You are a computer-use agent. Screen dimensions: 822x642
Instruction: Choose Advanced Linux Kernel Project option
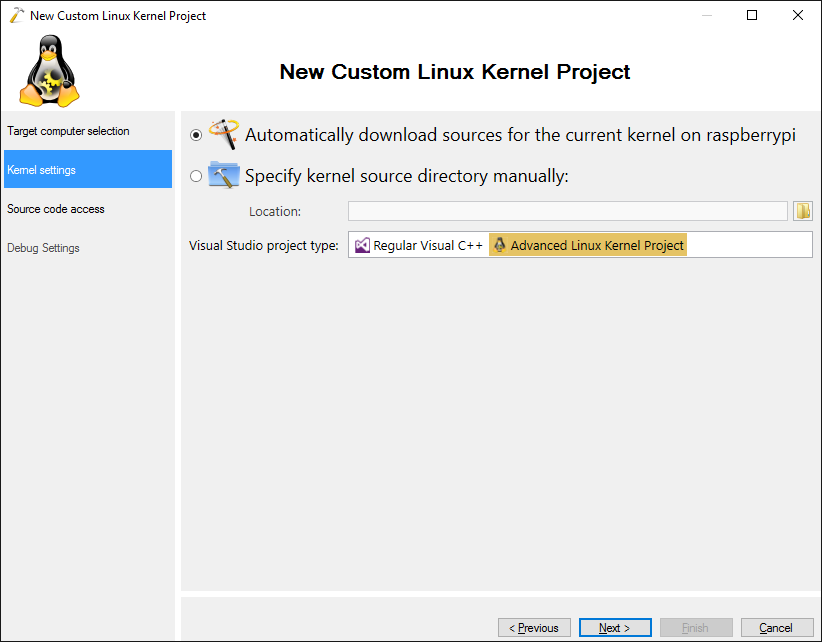point(588,245)
